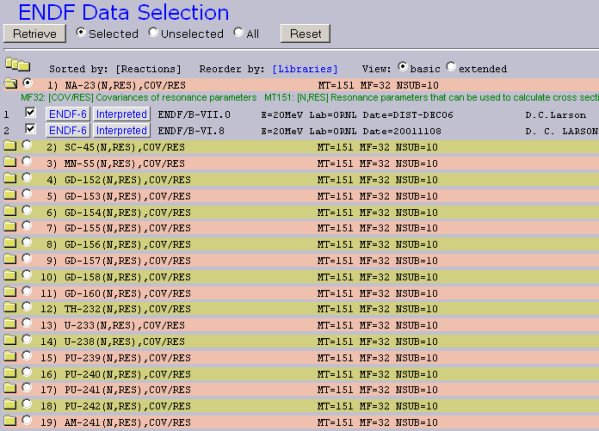Image resolution: width=599 pixels, height=431 pixels.
Task: Select the U-238 reaction radio button
Action: [x=27, y=339]
